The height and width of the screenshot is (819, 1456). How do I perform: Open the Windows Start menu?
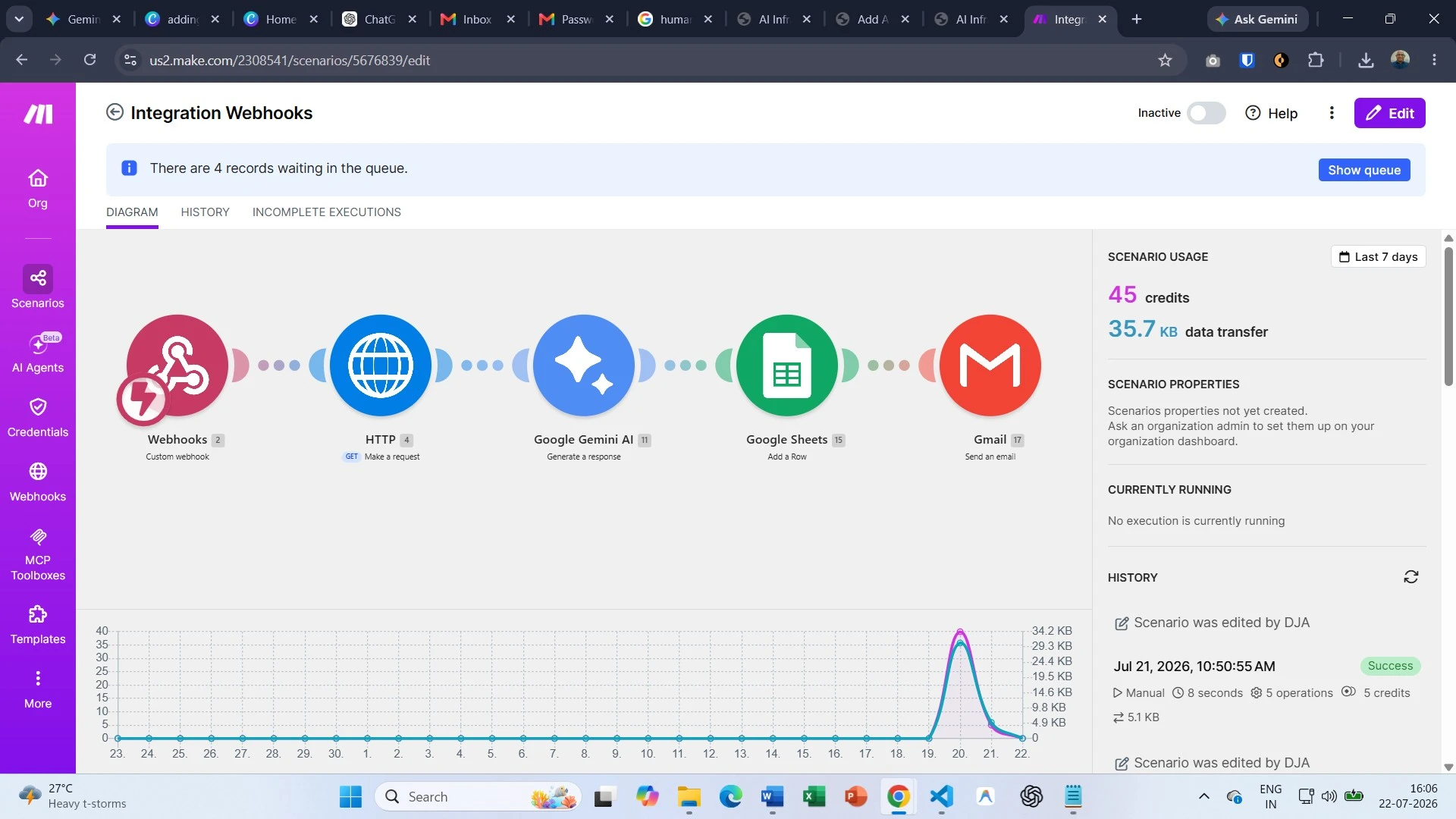[x=350, y=796]
